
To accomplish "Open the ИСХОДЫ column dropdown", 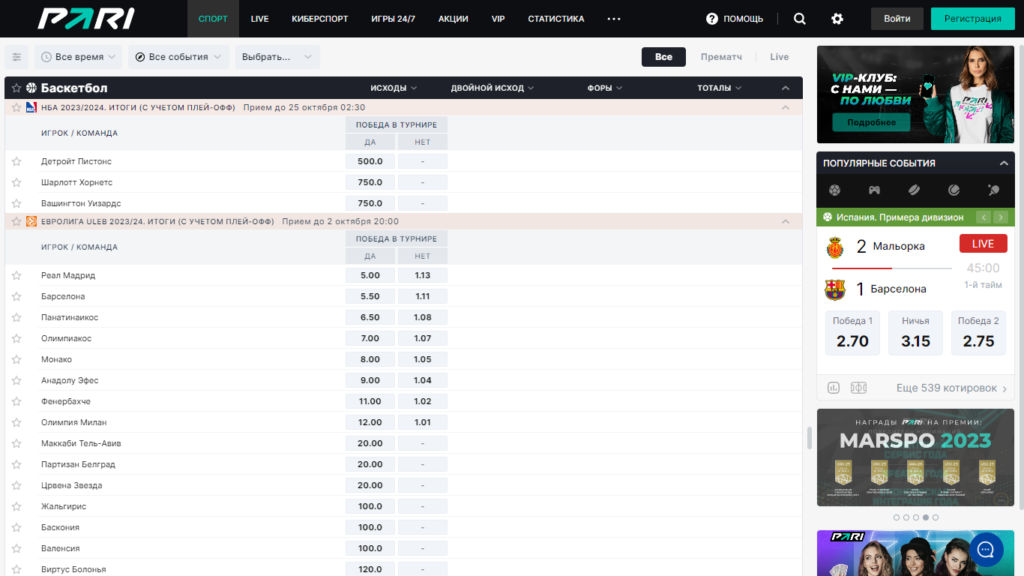I will coord(393,88).
